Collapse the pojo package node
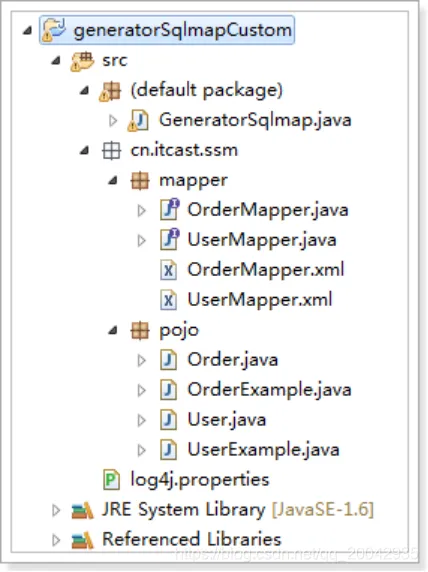Image resolution: width=428 pixels, height=572 pixels. click(113, 331)
